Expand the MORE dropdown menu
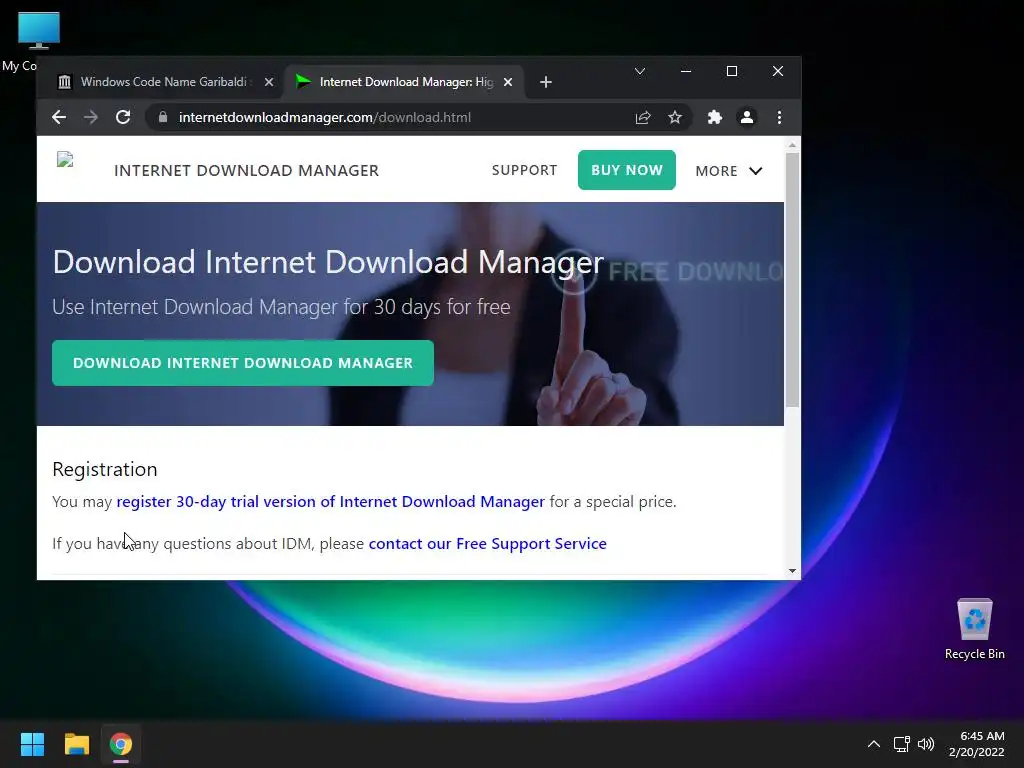 point(729,171)
